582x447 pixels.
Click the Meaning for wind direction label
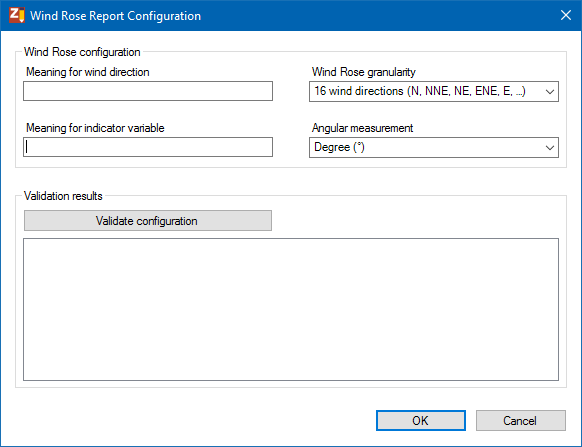[x=88, y=72]
